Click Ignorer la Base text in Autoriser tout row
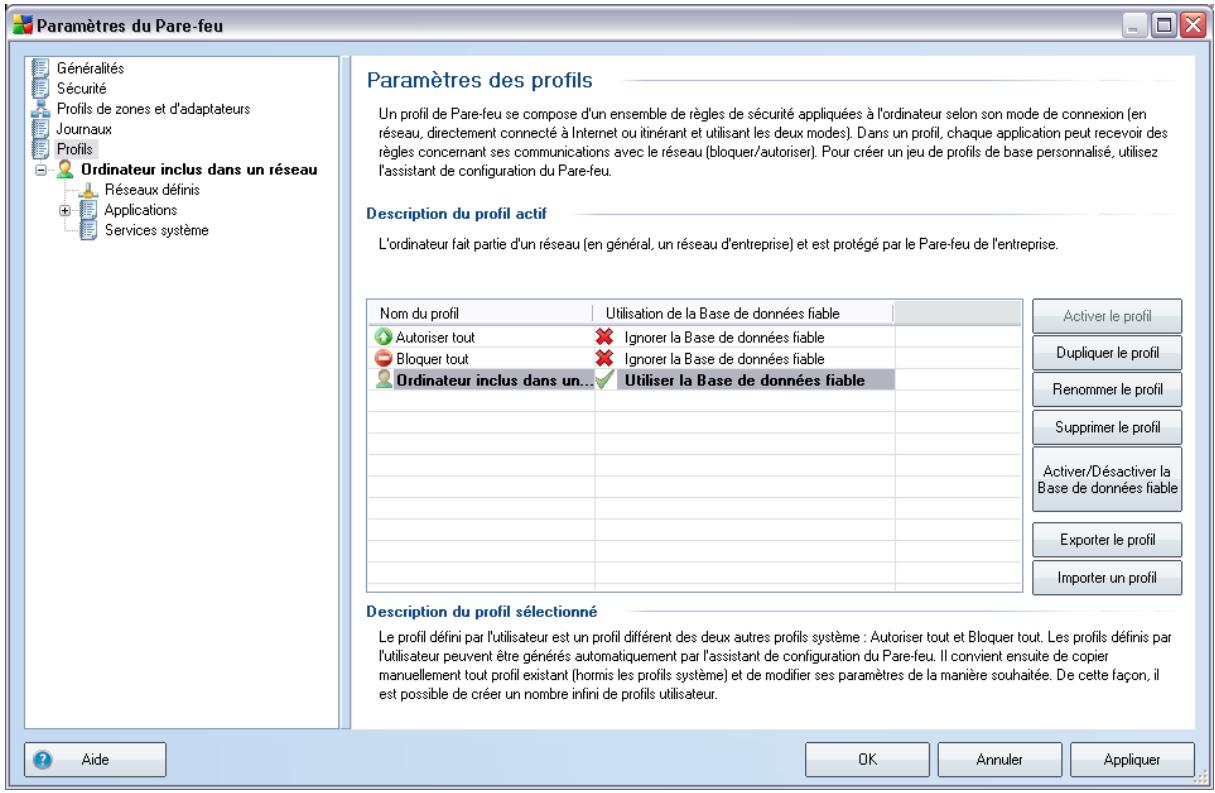 coord(724,337)
